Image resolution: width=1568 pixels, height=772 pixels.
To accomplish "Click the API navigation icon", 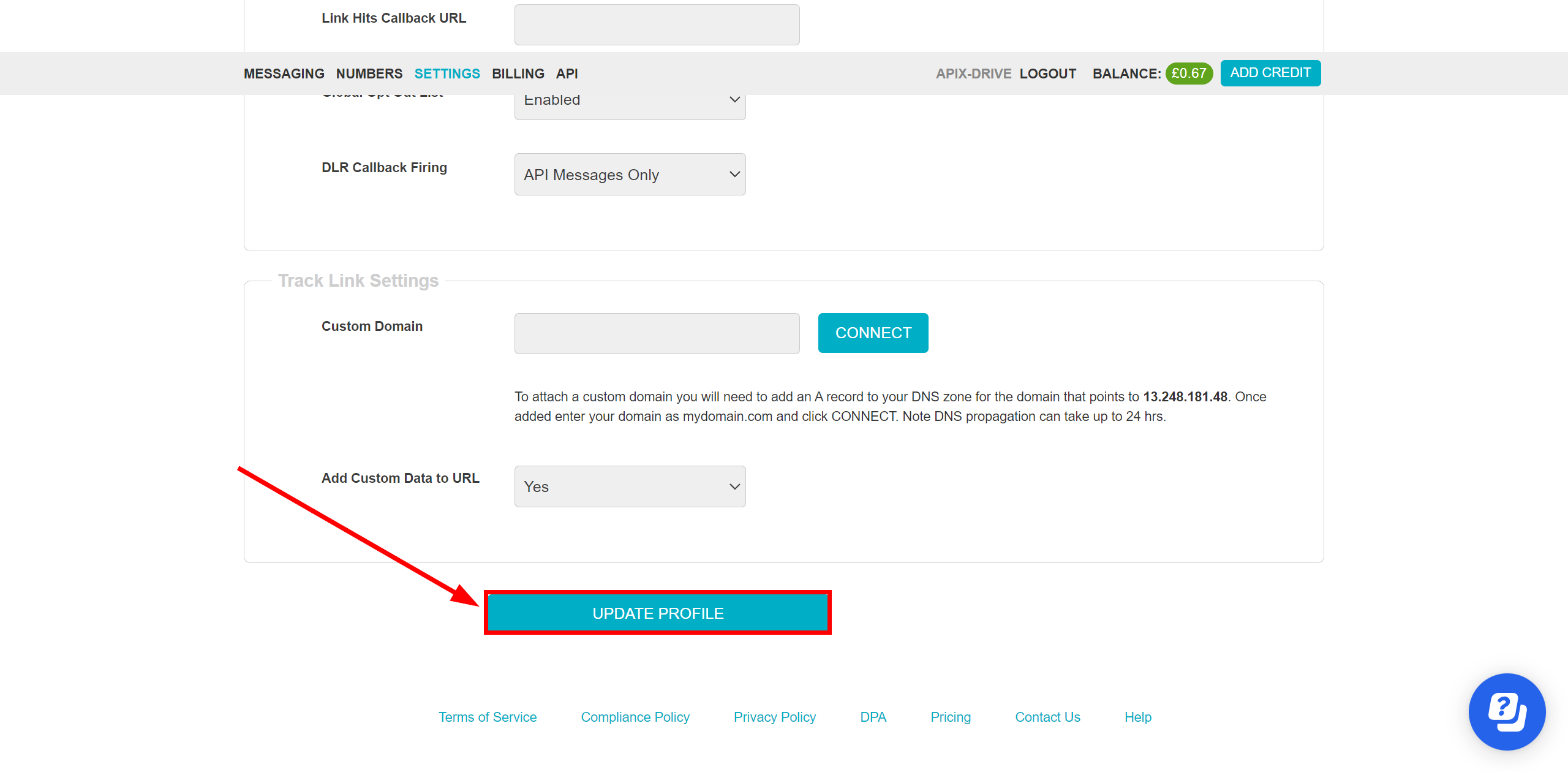I will (568, 73).
